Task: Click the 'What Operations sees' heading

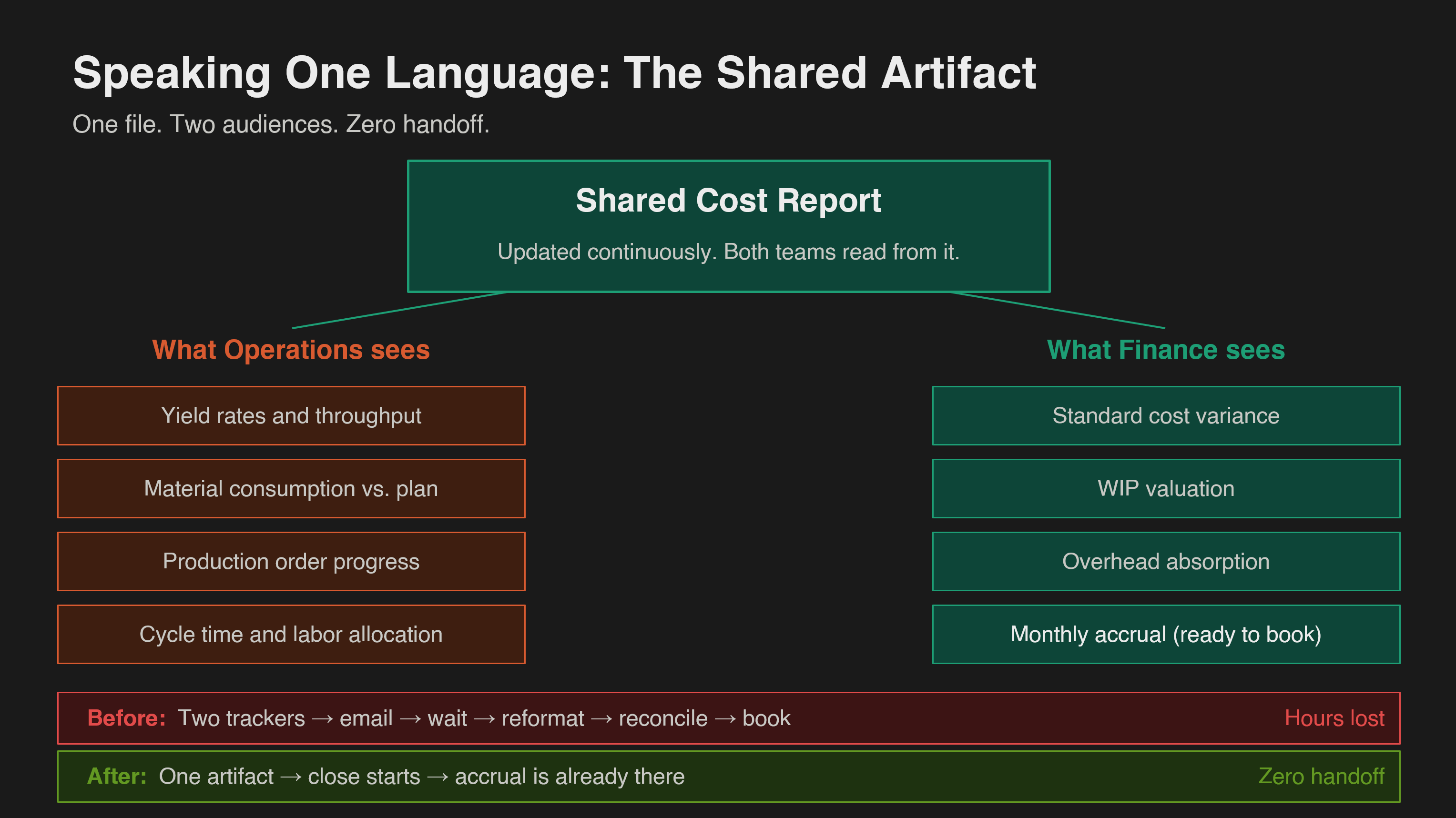Action: [291, 350]
